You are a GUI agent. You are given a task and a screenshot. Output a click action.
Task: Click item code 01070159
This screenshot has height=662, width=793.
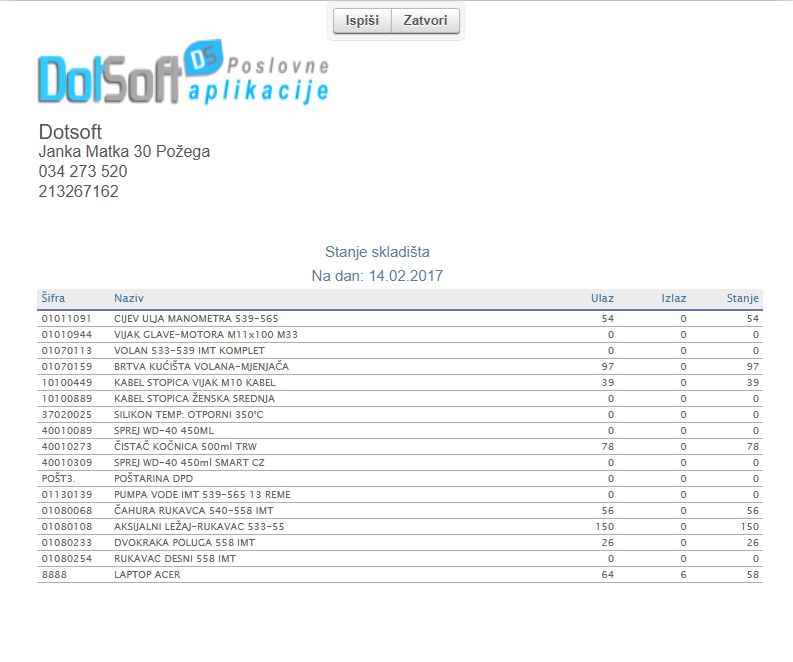coord(66,366)
